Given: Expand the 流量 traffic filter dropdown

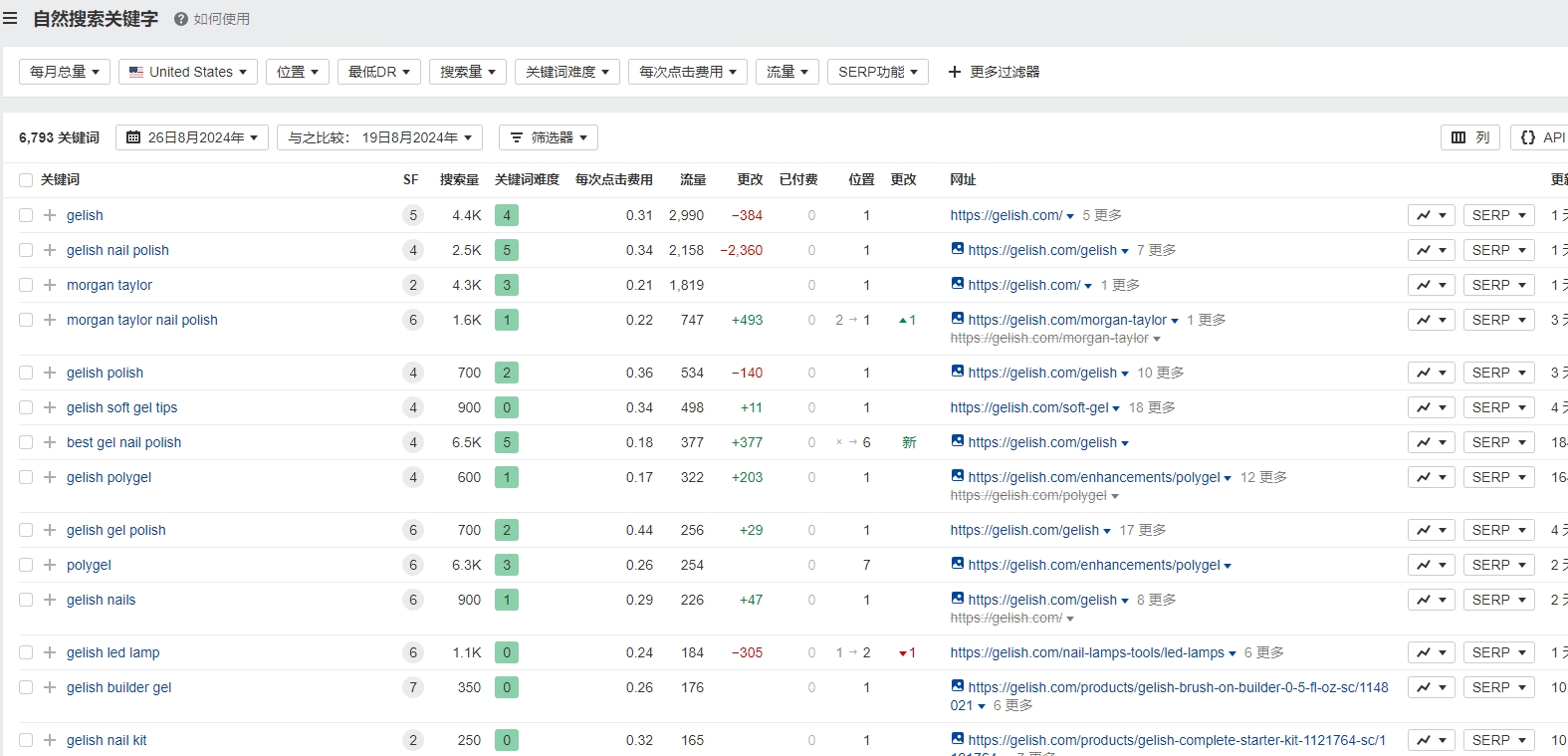Looking at the screenshot, I should coord(787,72).
